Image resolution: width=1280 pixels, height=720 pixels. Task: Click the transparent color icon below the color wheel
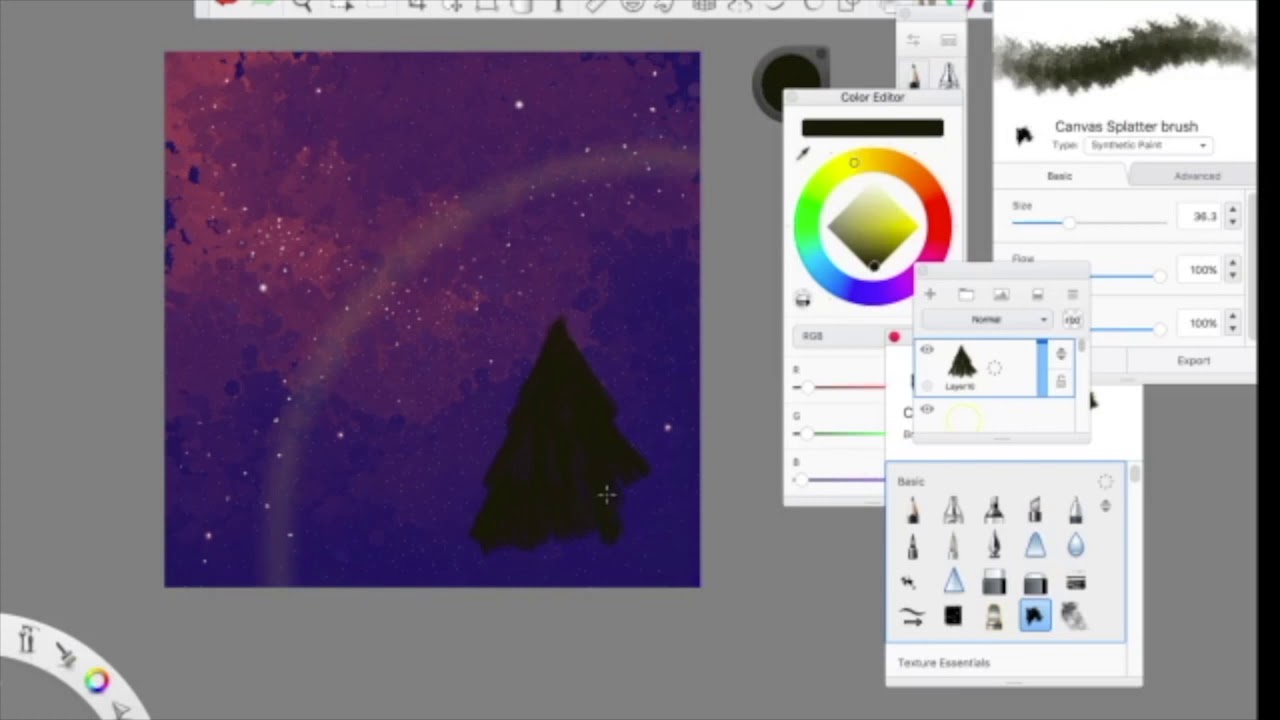click(x=802, y=298)
